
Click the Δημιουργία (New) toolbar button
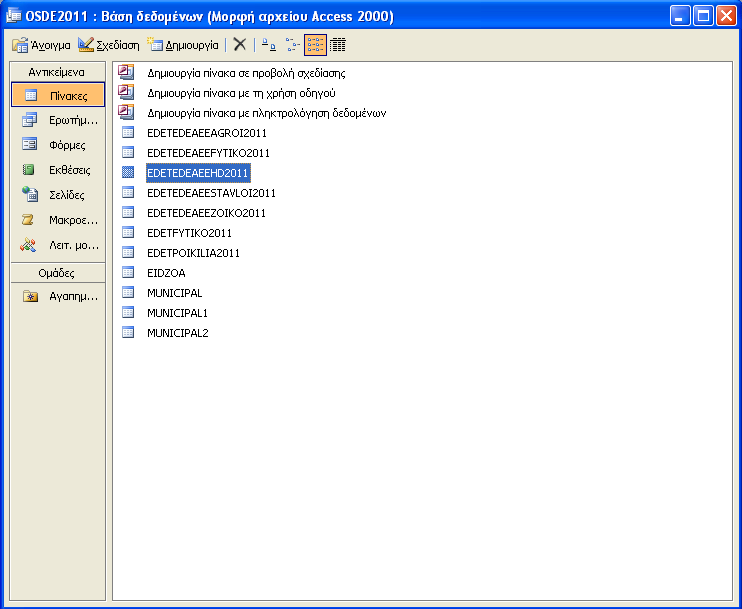(183, 45)
